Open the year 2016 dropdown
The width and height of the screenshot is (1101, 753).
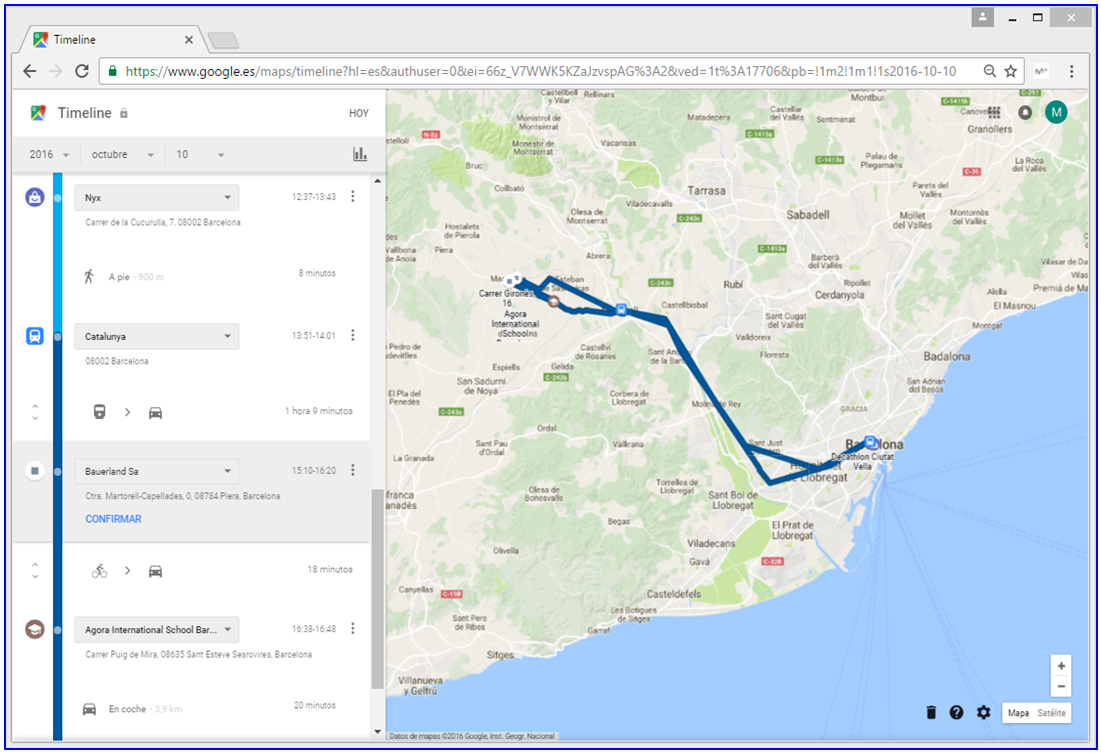[x=46, y=154]
